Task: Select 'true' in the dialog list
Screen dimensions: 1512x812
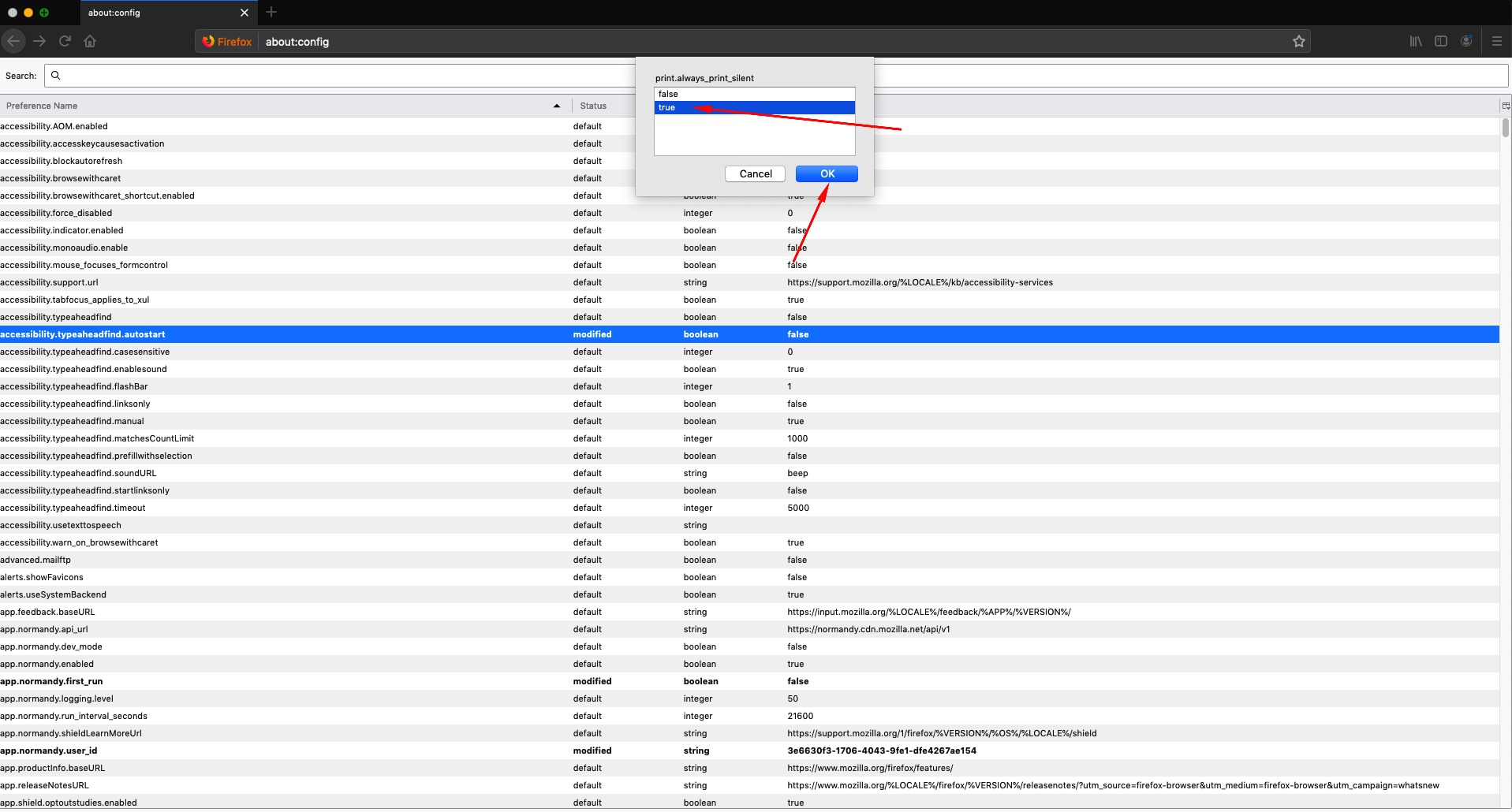Action: tap(754, 107)
